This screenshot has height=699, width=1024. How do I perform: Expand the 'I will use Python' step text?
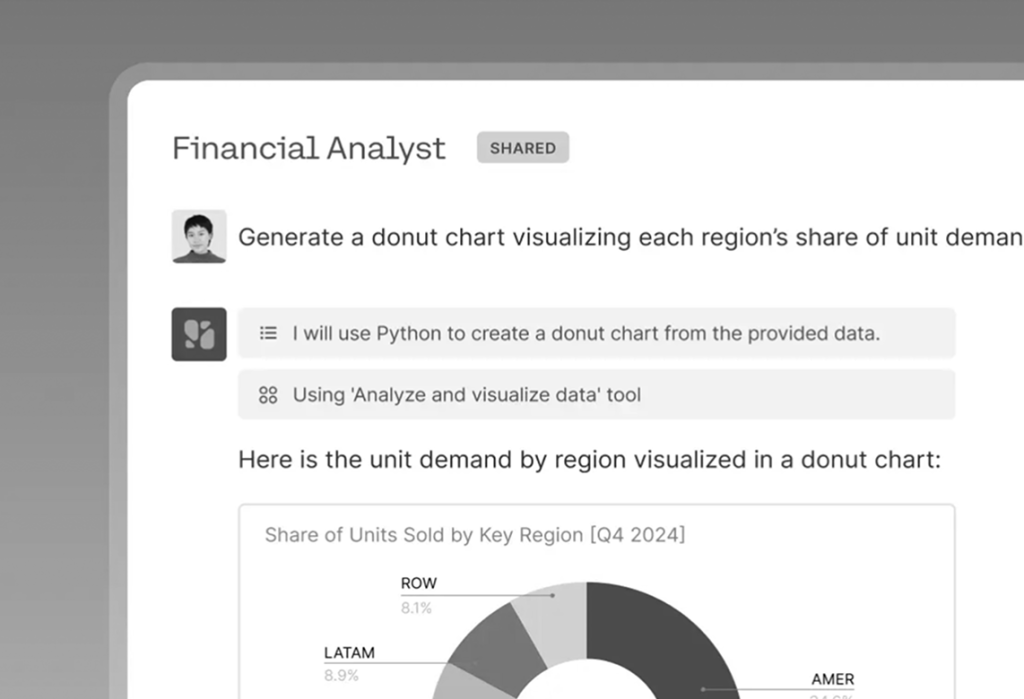586,334
